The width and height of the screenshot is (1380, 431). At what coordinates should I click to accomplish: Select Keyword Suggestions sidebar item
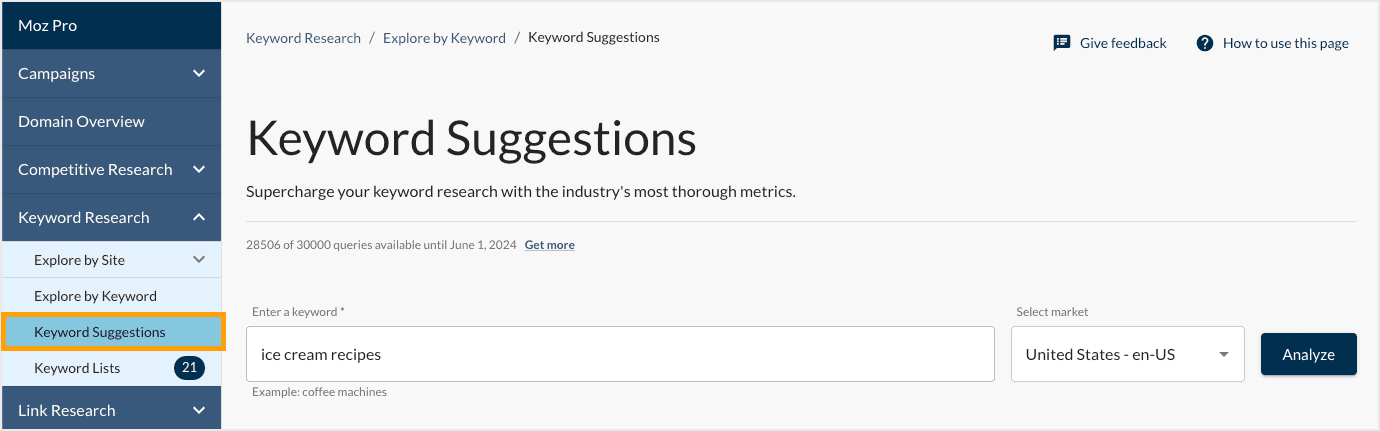(100, 332)
